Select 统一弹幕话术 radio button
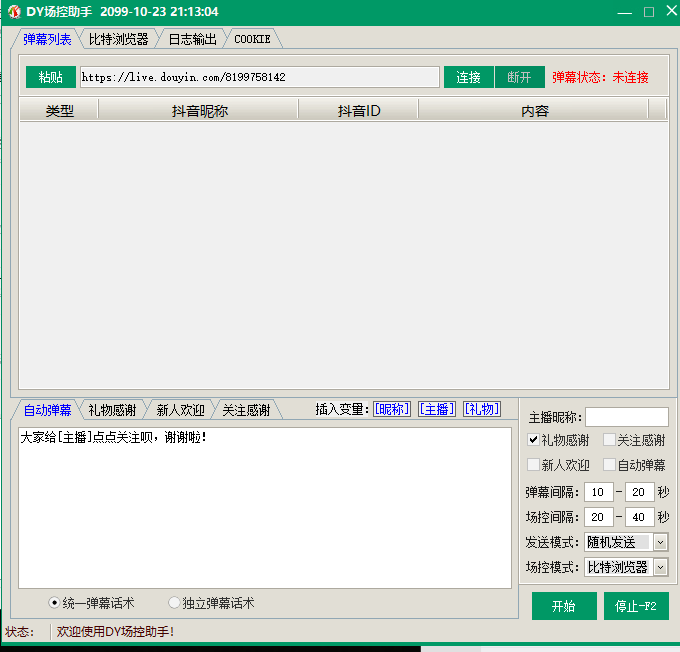 coord(92,603)
